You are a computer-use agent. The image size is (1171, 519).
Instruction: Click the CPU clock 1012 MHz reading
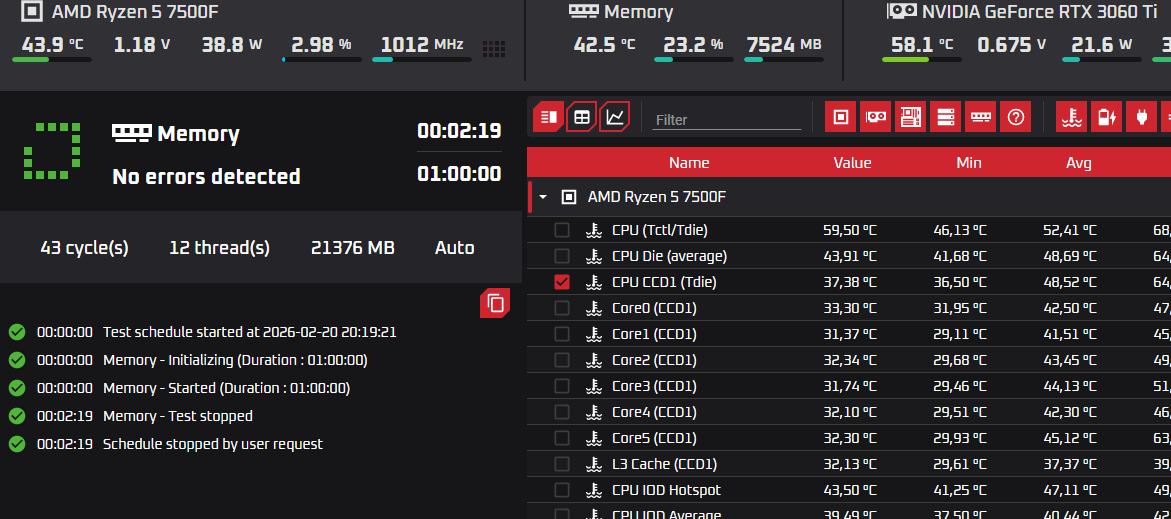click(x=422, y=44)
